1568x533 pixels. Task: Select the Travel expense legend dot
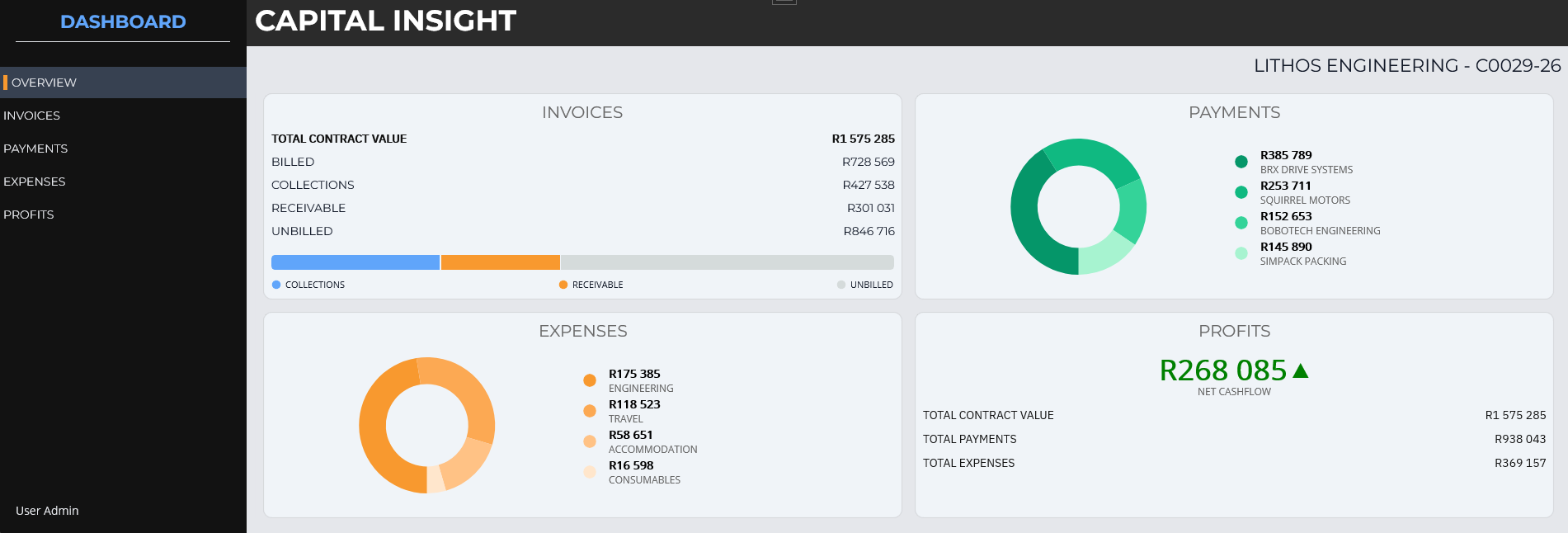pyautogui.click(x=589, y=411)
